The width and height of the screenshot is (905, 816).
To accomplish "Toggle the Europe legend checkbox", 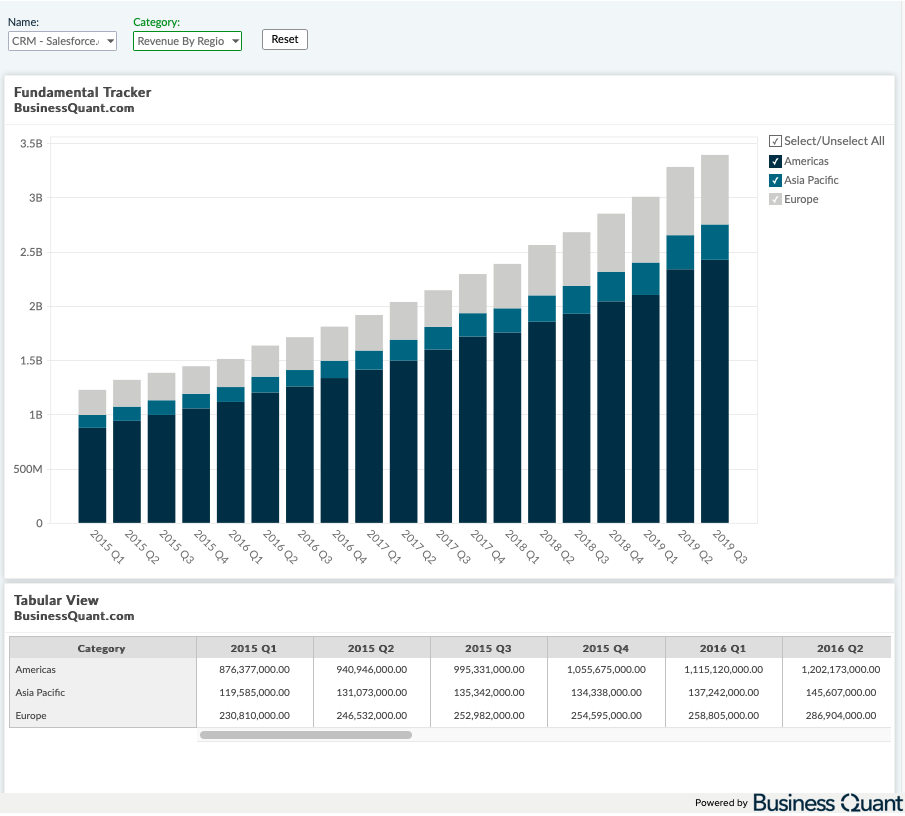I will (775, 199).
